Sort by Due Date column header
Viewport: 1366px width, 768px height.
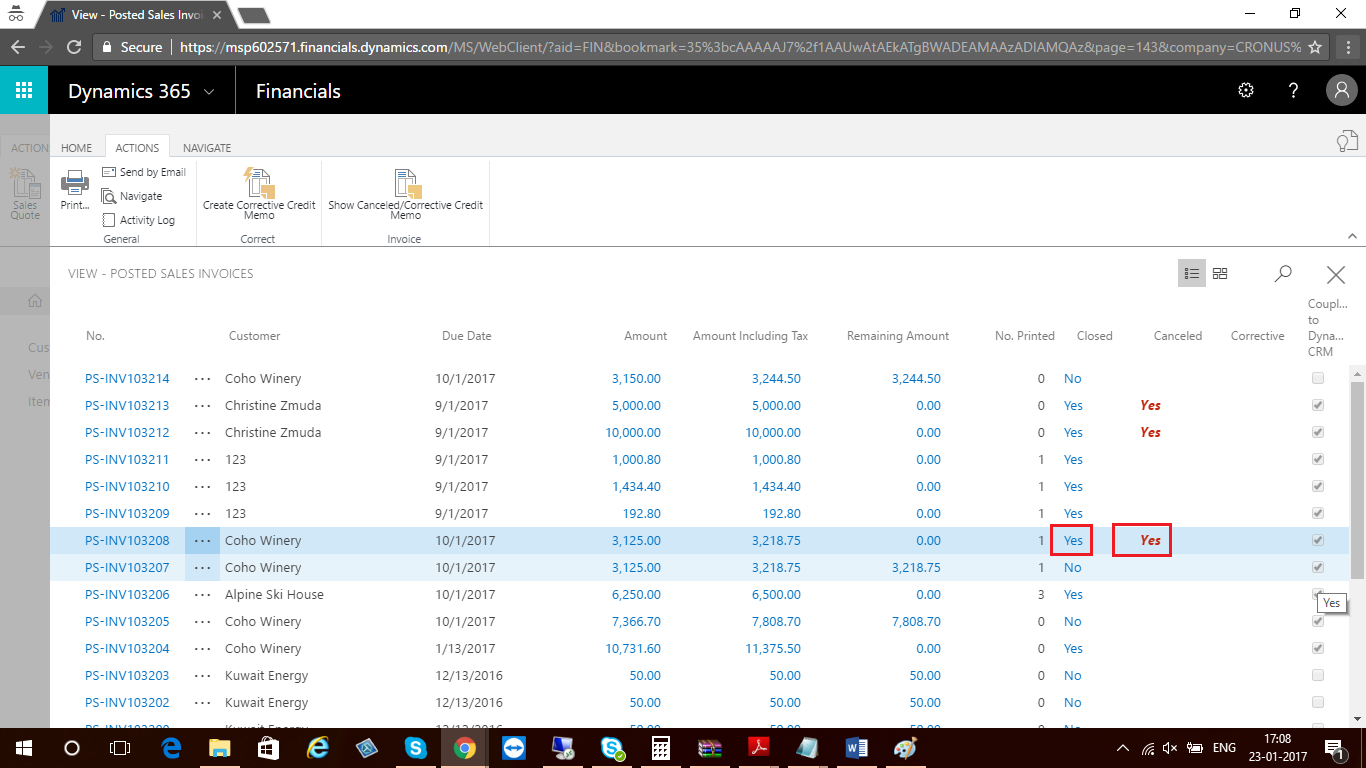pos(467,336)
